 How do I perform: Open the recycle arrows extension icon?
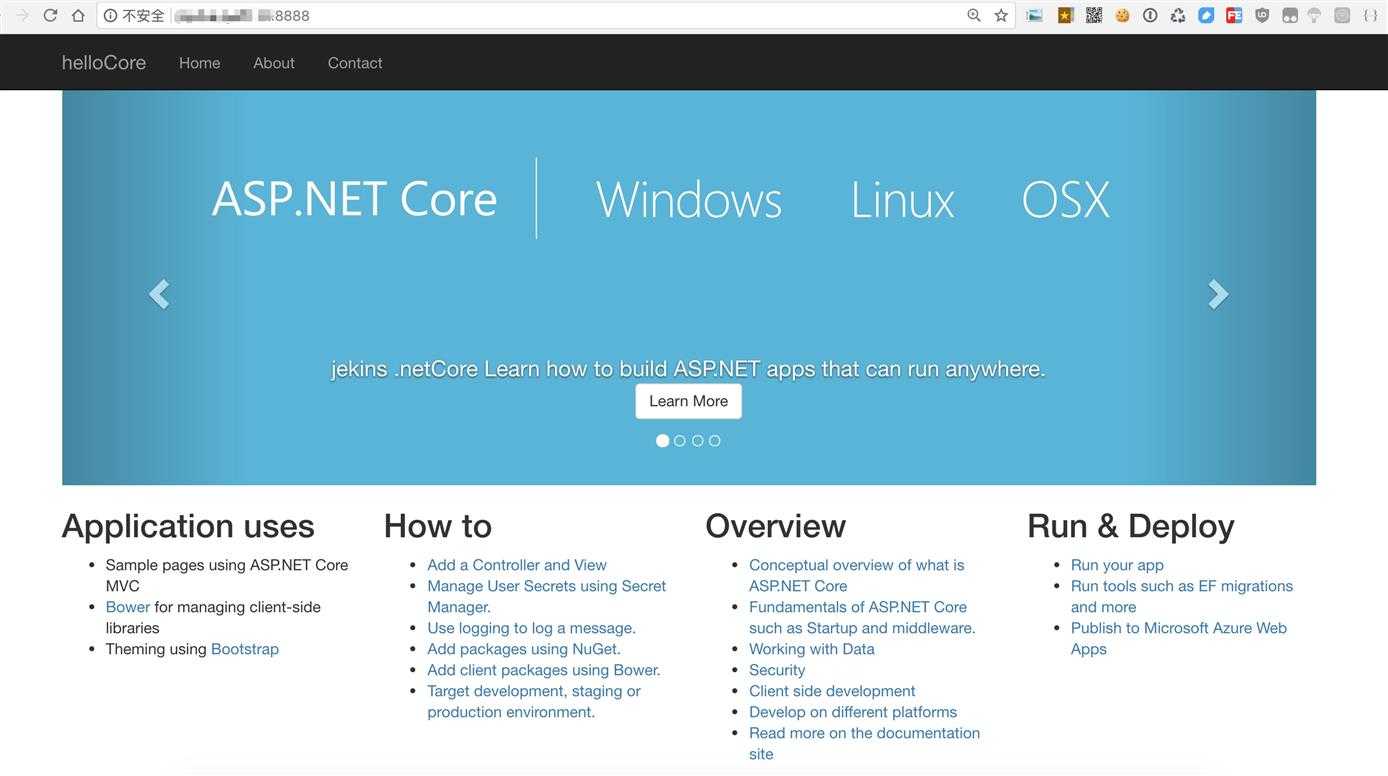(1178, 15)
